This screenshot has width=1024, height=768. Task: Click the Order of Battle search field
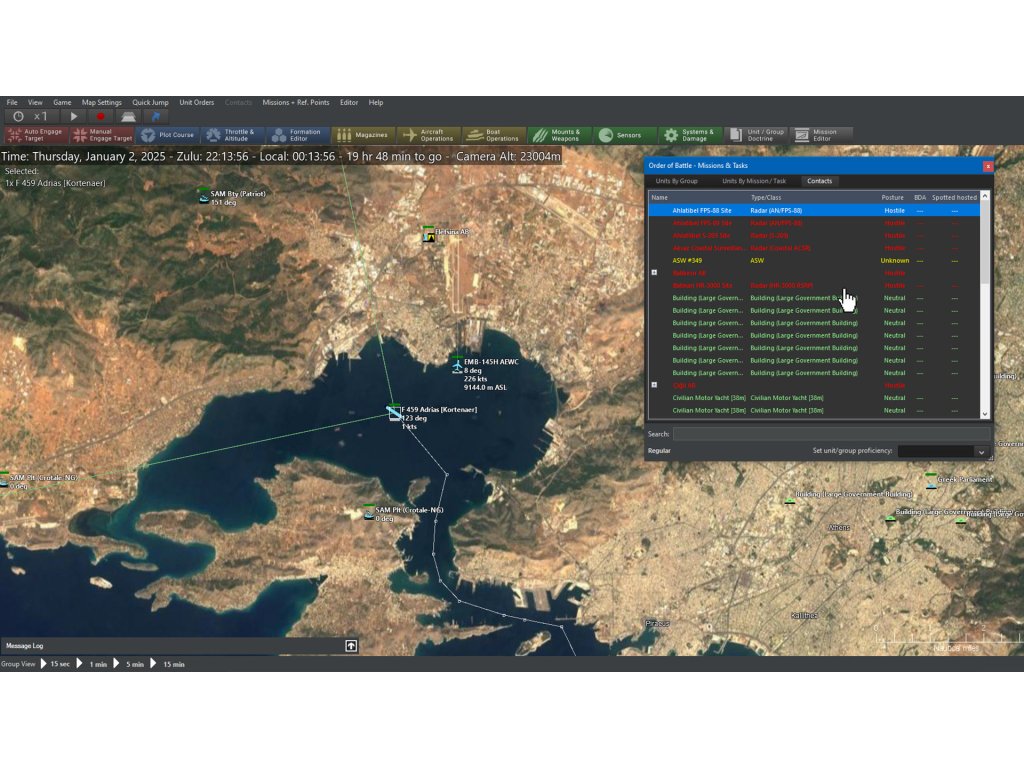[831, 434]
